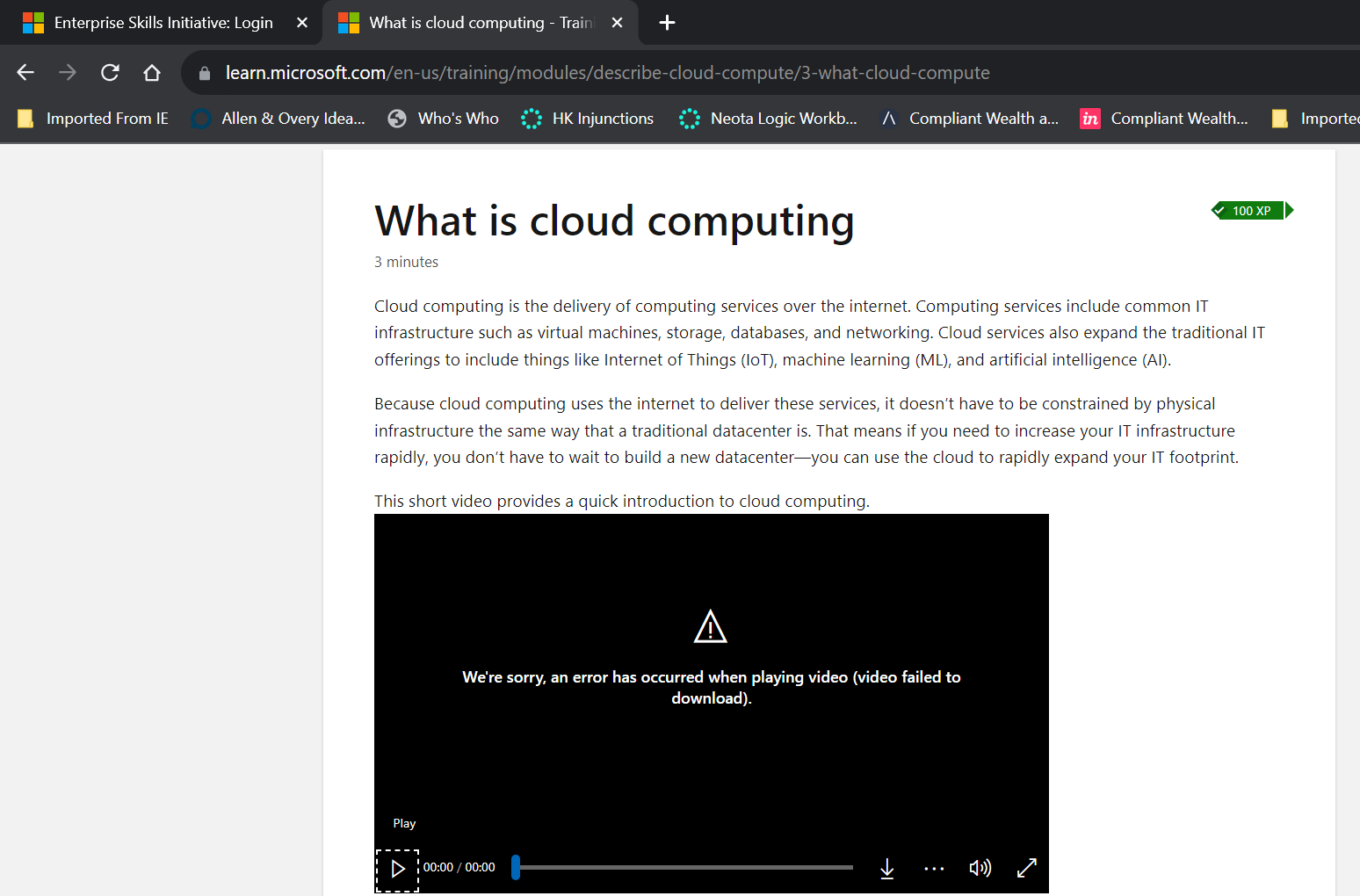Image resolution: width=1360 pixels, height=896 pixels.
Task: Open Imported From IE bookmarks folder
Action: pos(93,119)
